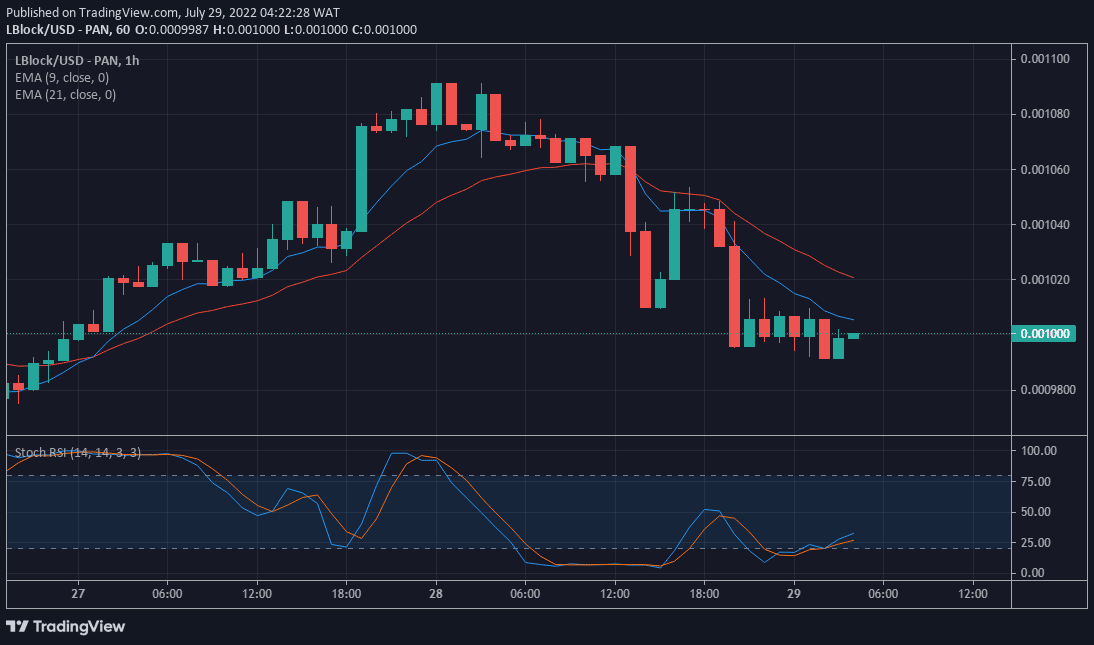1094x645 pixels.
Task: Click the EMA (9, close, 0) indicator label
Action: click(62, 77)
